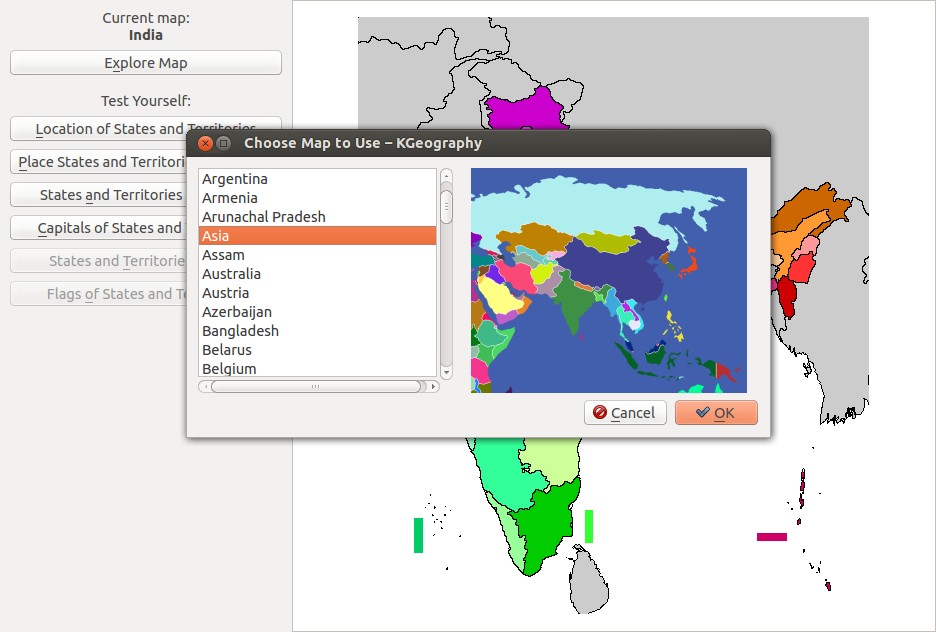936x632 pixels.
Task: Select Azerbaijan in the map list
Action: coord(317,312)
